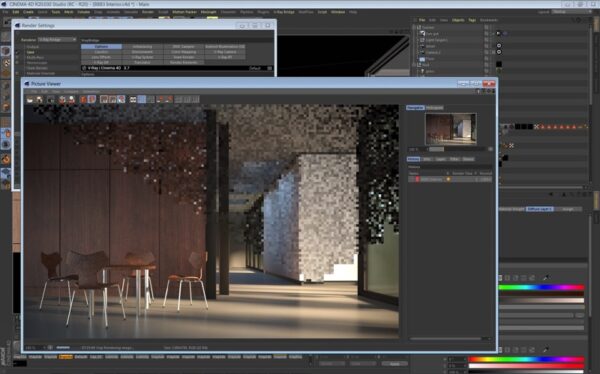Switch to the Histogram tab in Picture Viewer
Screen dimensions: 600x374
pos(434,108)
